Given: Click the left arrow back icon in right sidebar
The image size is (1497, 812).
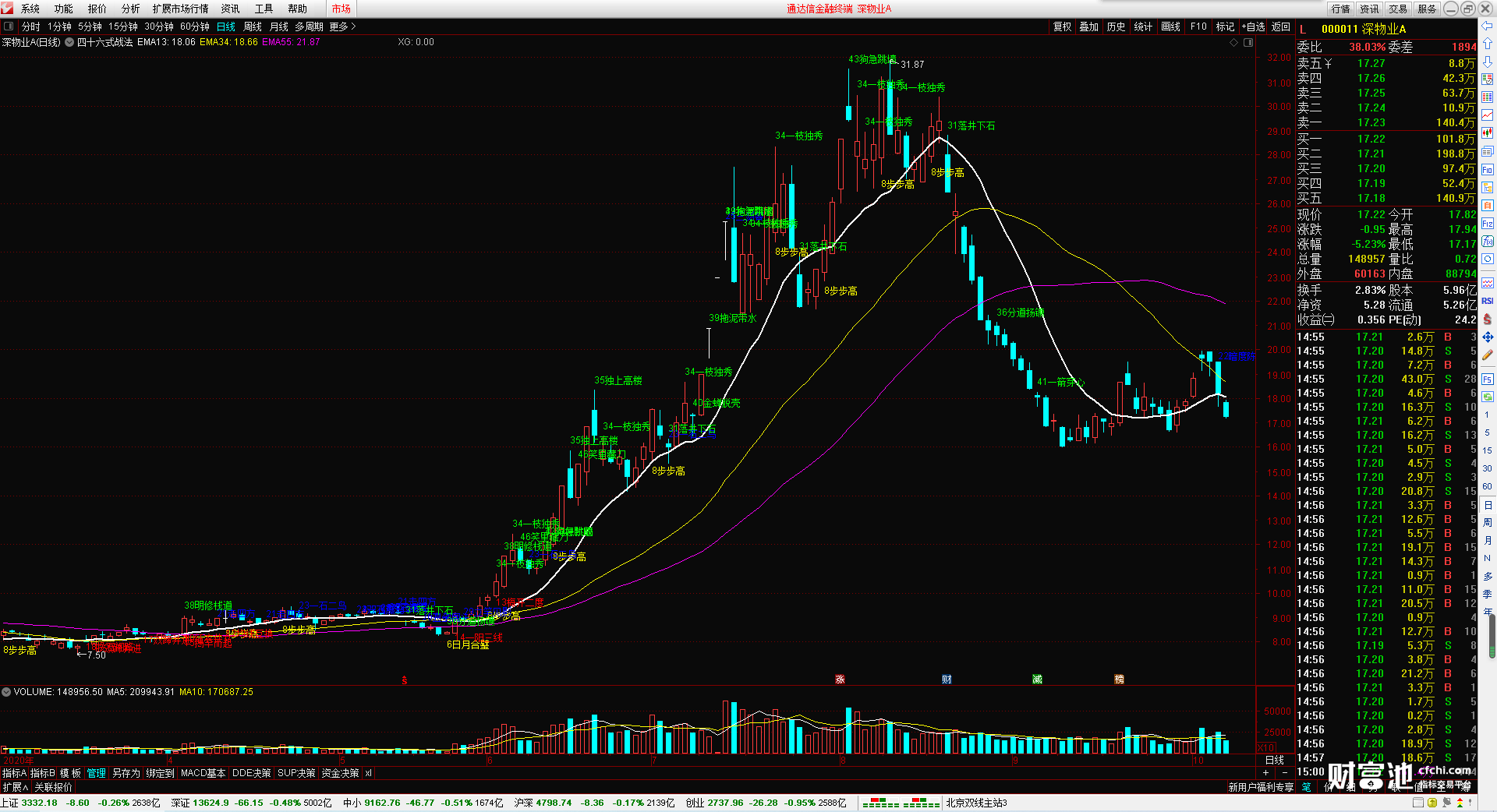Looking at the screenshot, I should point(1488,26).
